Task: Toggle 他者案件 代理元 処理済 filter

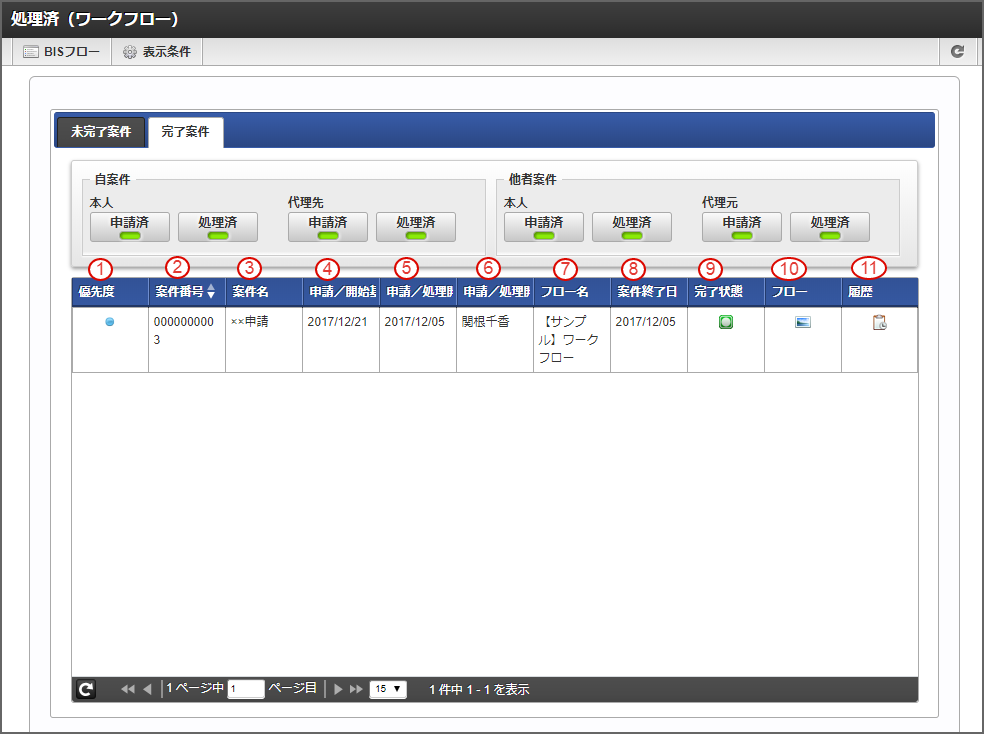Action: tap(830, 226)
